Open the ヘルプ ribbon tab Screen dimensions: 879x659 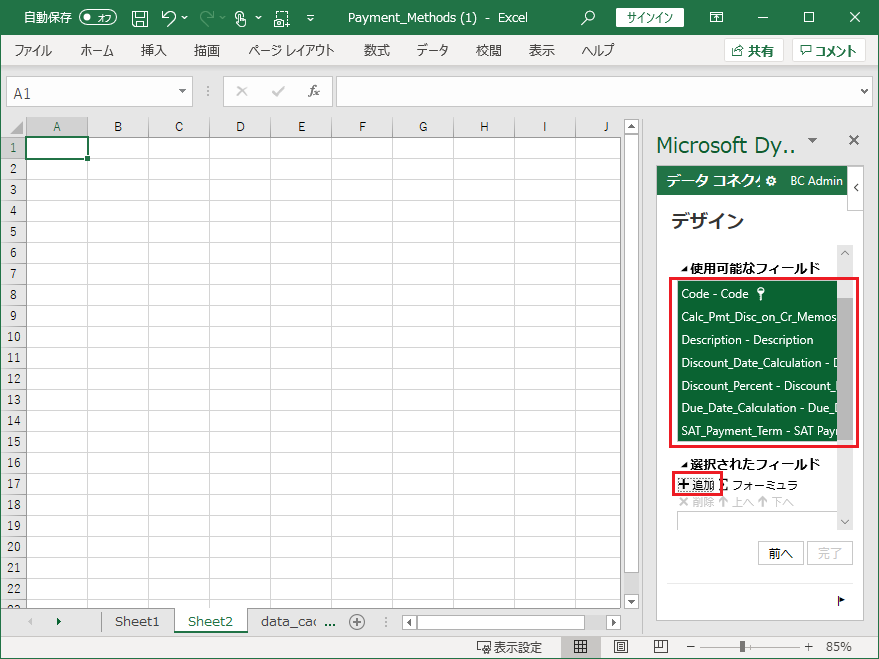point(598,50)
